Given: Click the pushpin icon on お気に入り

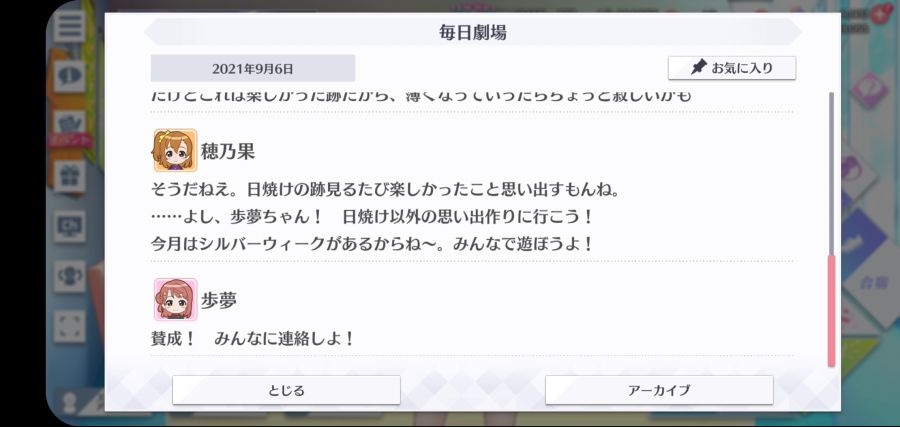Looking at the screenshot, I should pyautogui.click(x=699, y=68).
